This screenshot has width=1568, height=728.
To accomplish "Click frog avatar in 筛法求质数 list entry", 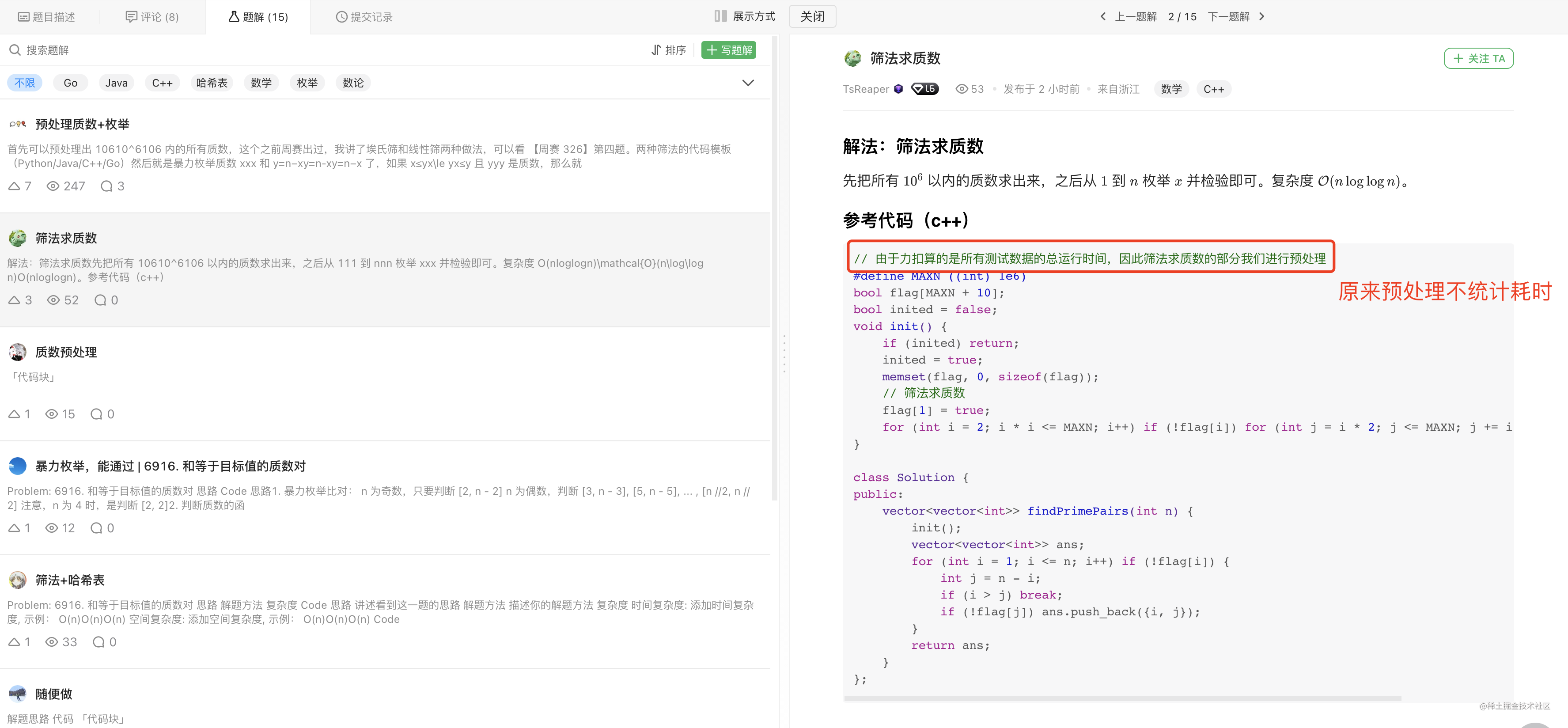I will [18, 238].
